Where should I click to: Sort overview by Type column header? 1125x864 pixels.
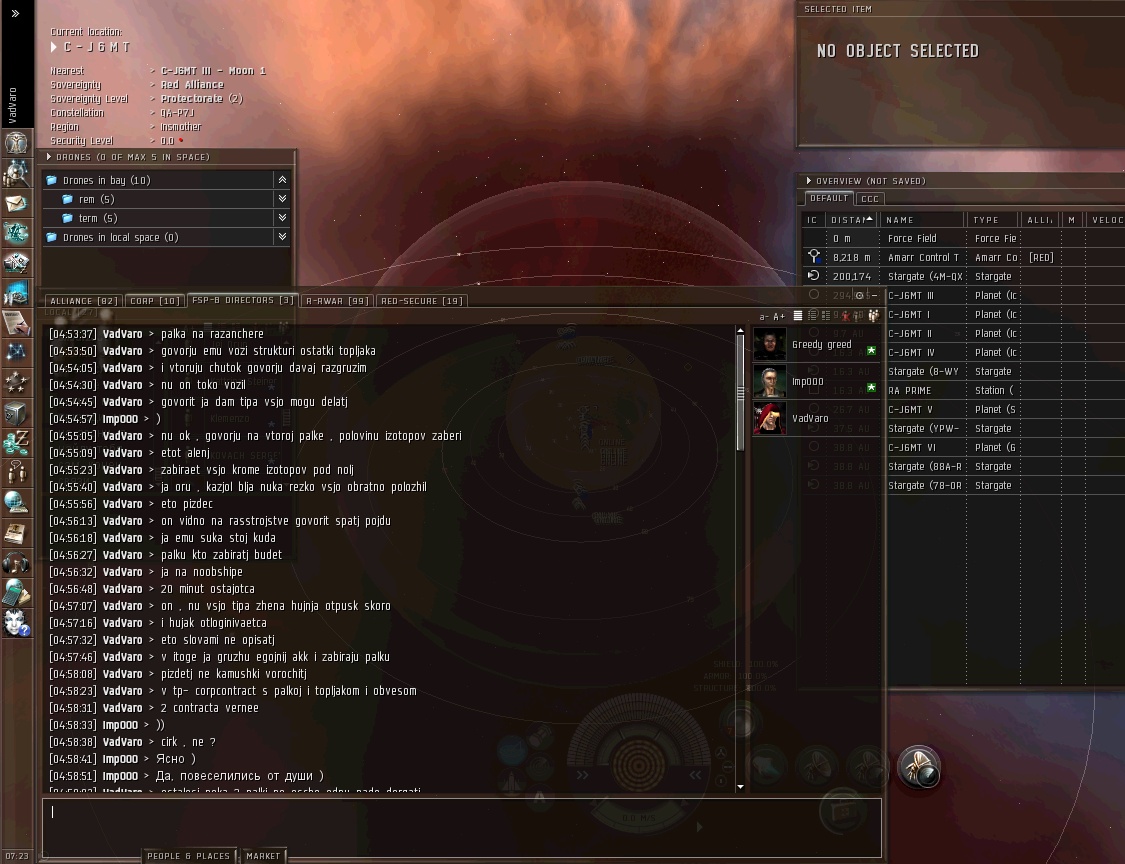pyautogui.click(x=992, y=220)
